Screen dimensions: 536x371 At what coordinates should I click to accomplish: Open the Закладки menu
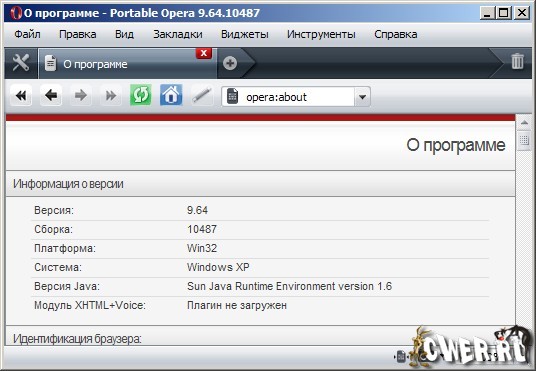(178, 34)
